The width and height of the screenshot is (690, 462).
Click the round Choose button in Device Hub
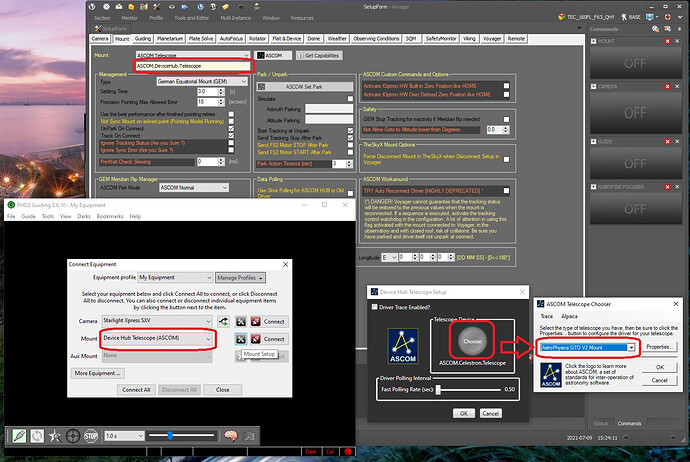tap(472, 341)
